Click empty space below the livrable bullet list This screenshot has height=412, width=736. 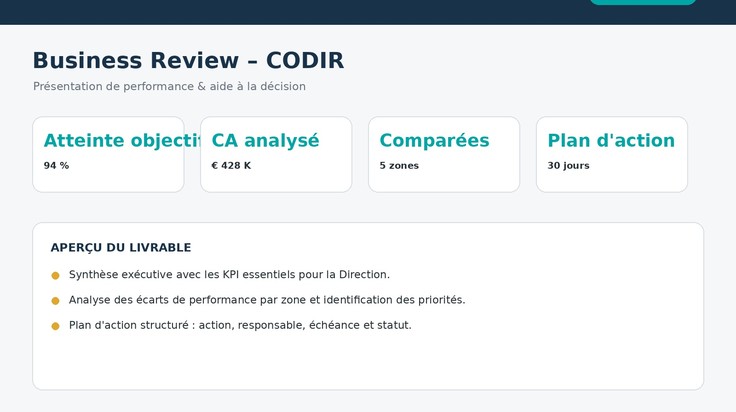point(368,360)
